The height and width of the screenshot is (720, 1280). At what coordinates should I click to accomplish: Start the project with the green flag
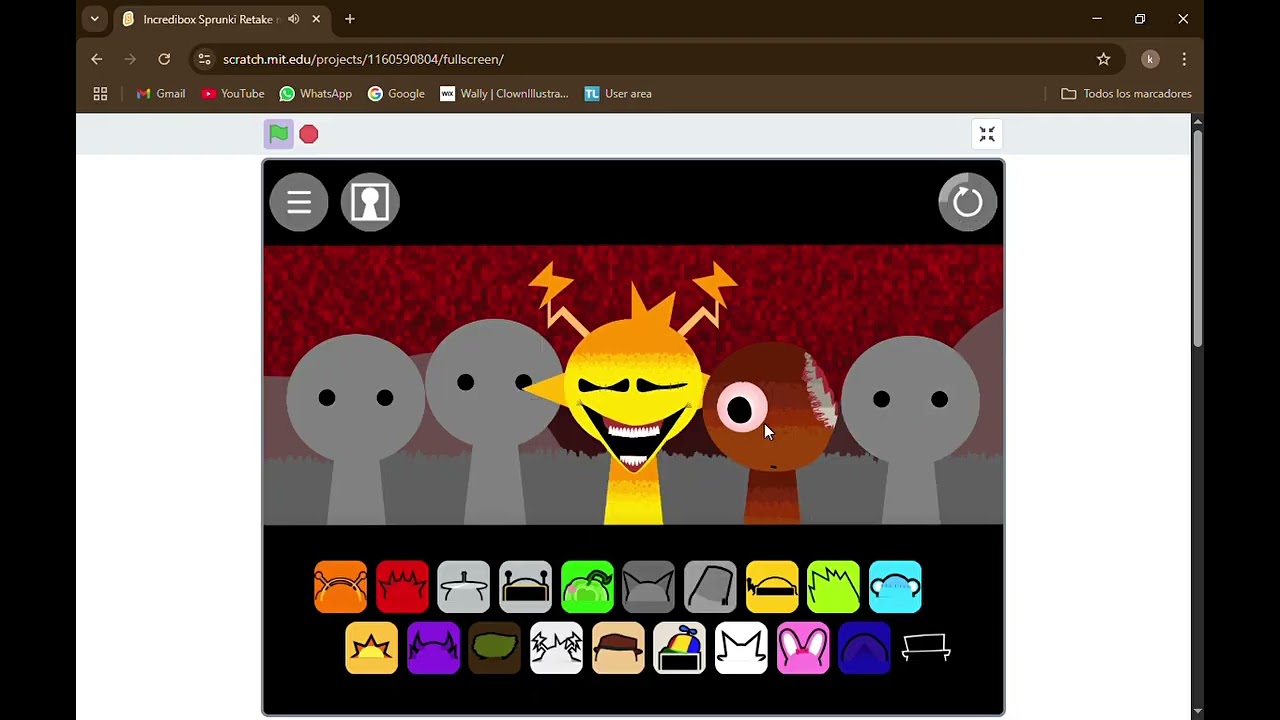(x=279, y=134)
